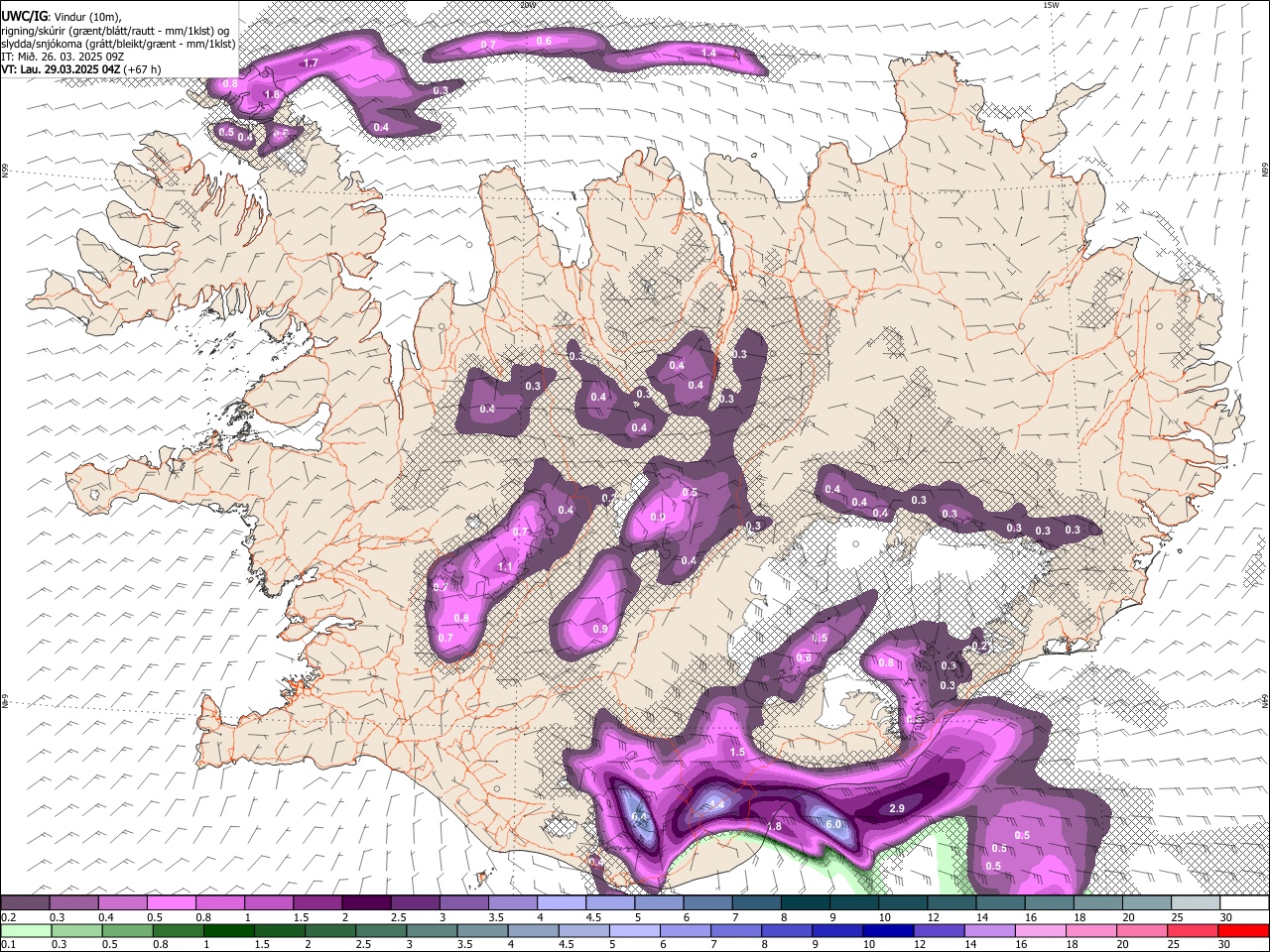Click the 1.1 precipitation value label
The width and height of the screenshot is (1270, 952).
click(x=504, y=567)
